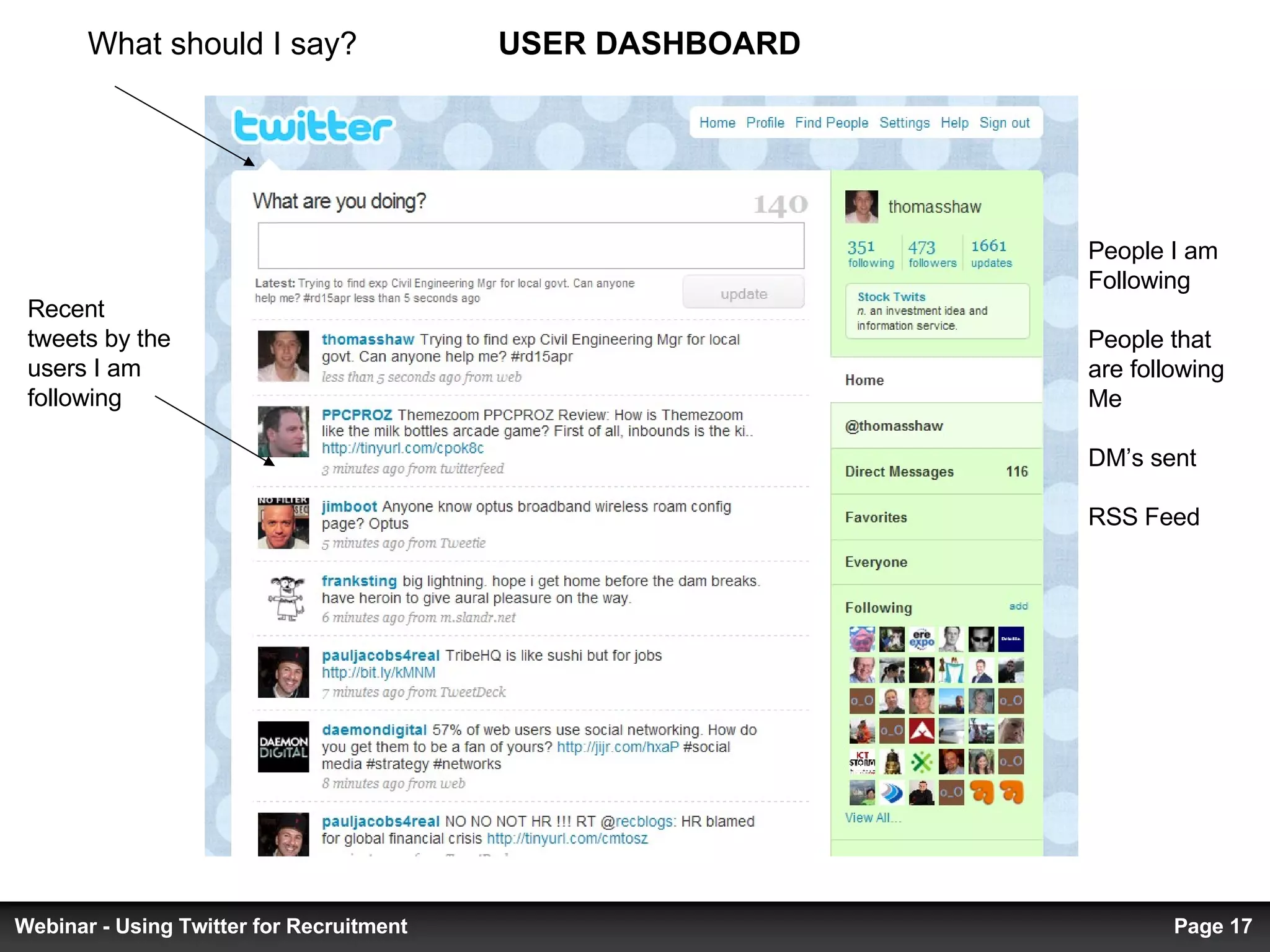
Task: Click Sign out link
Action: 1005,123
